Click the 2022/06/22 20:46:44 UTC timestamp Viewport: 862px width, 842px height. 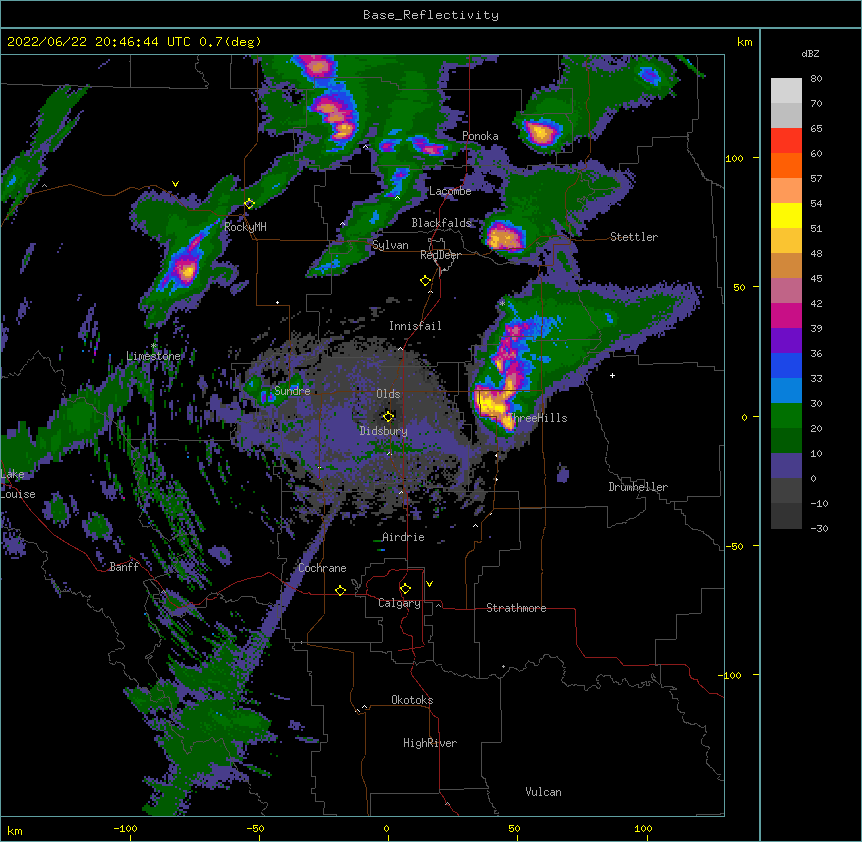pos(99,42)
